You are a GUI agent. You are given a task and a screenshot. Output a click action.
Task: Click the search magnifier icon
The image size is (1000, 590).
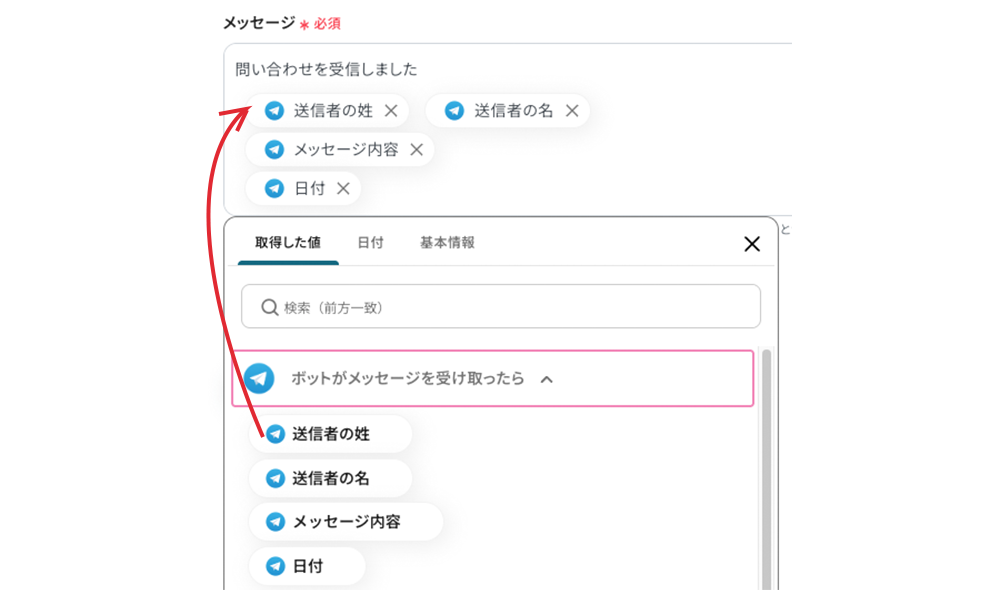[269, 307]
